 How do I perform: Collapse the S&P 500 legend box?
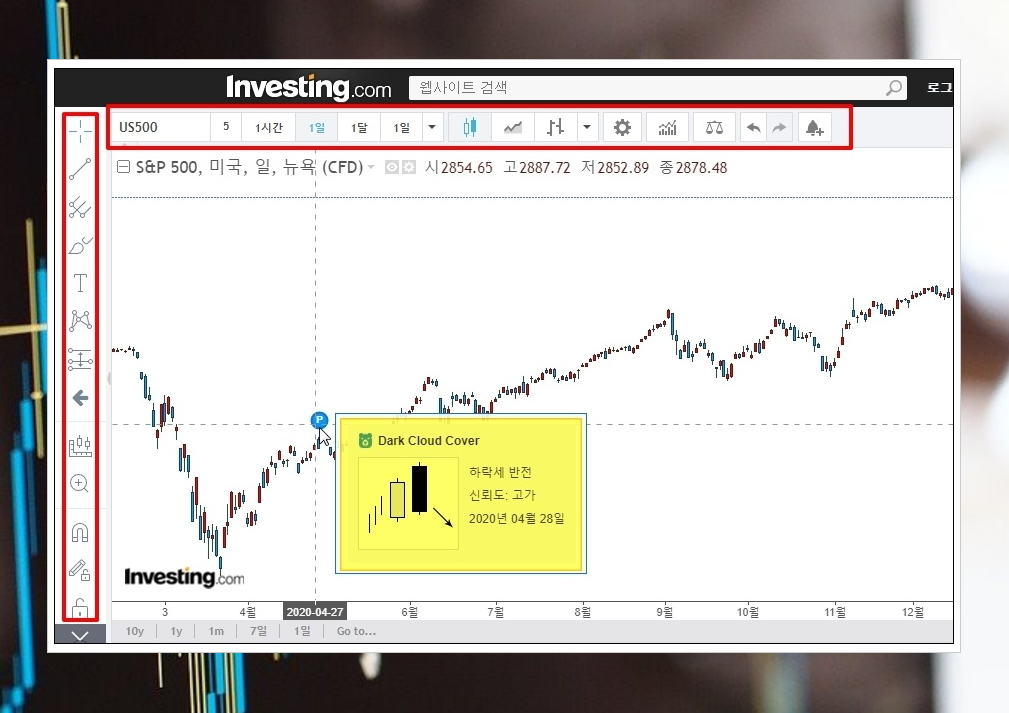click(124, 167)
